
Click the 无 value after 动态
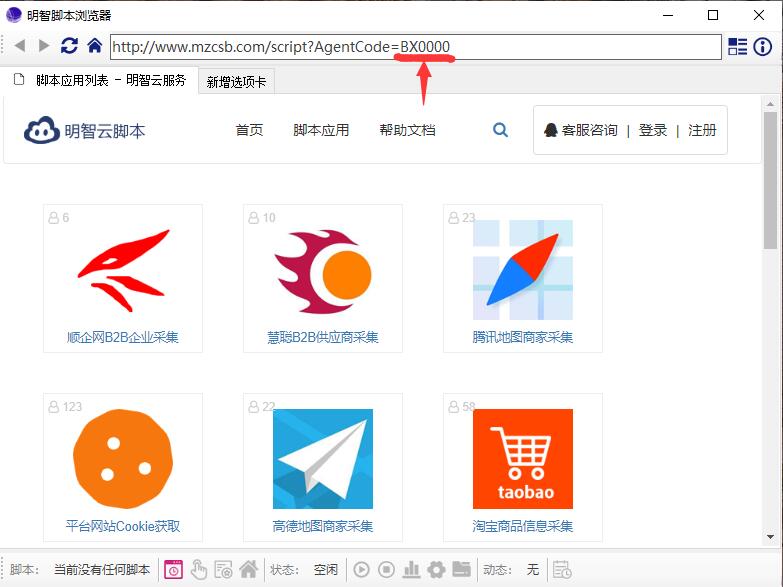[x=533, y=570]
